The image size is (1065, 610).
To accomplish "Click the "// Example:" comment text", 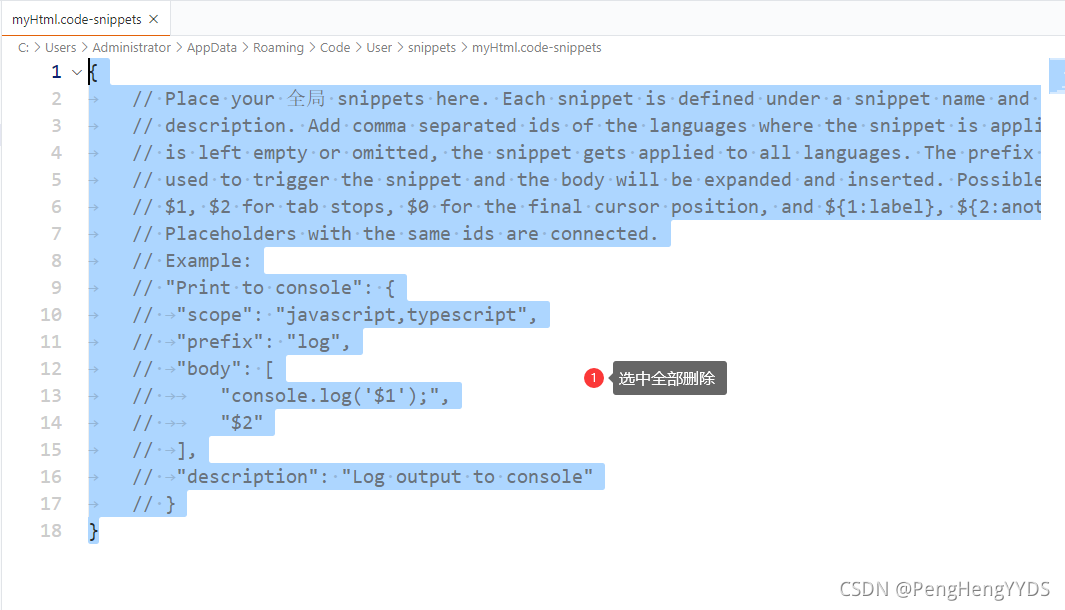I will (192, 261).
